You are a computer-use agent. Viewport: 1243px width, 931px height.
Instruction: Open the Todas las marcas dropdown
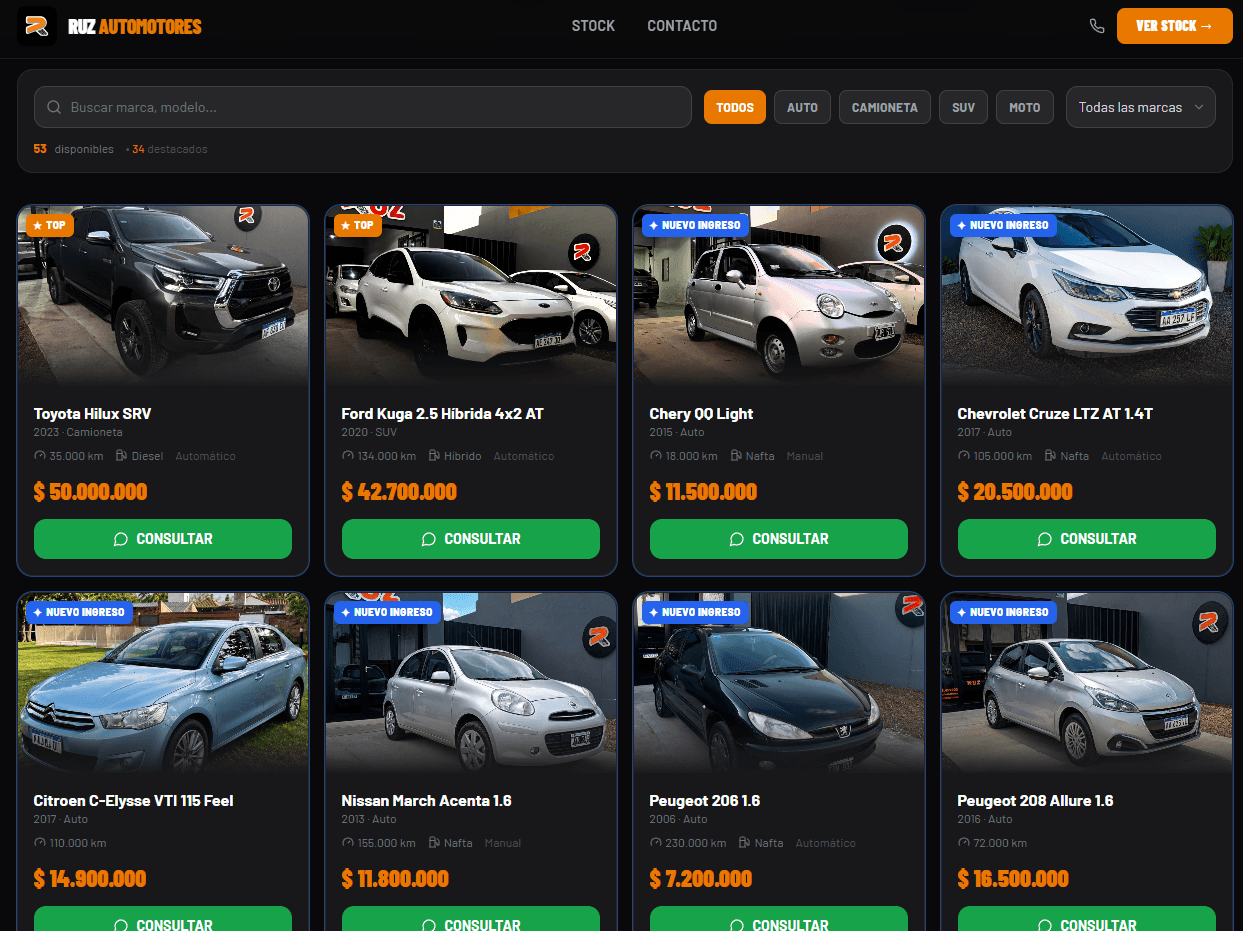click(1141, 107)
